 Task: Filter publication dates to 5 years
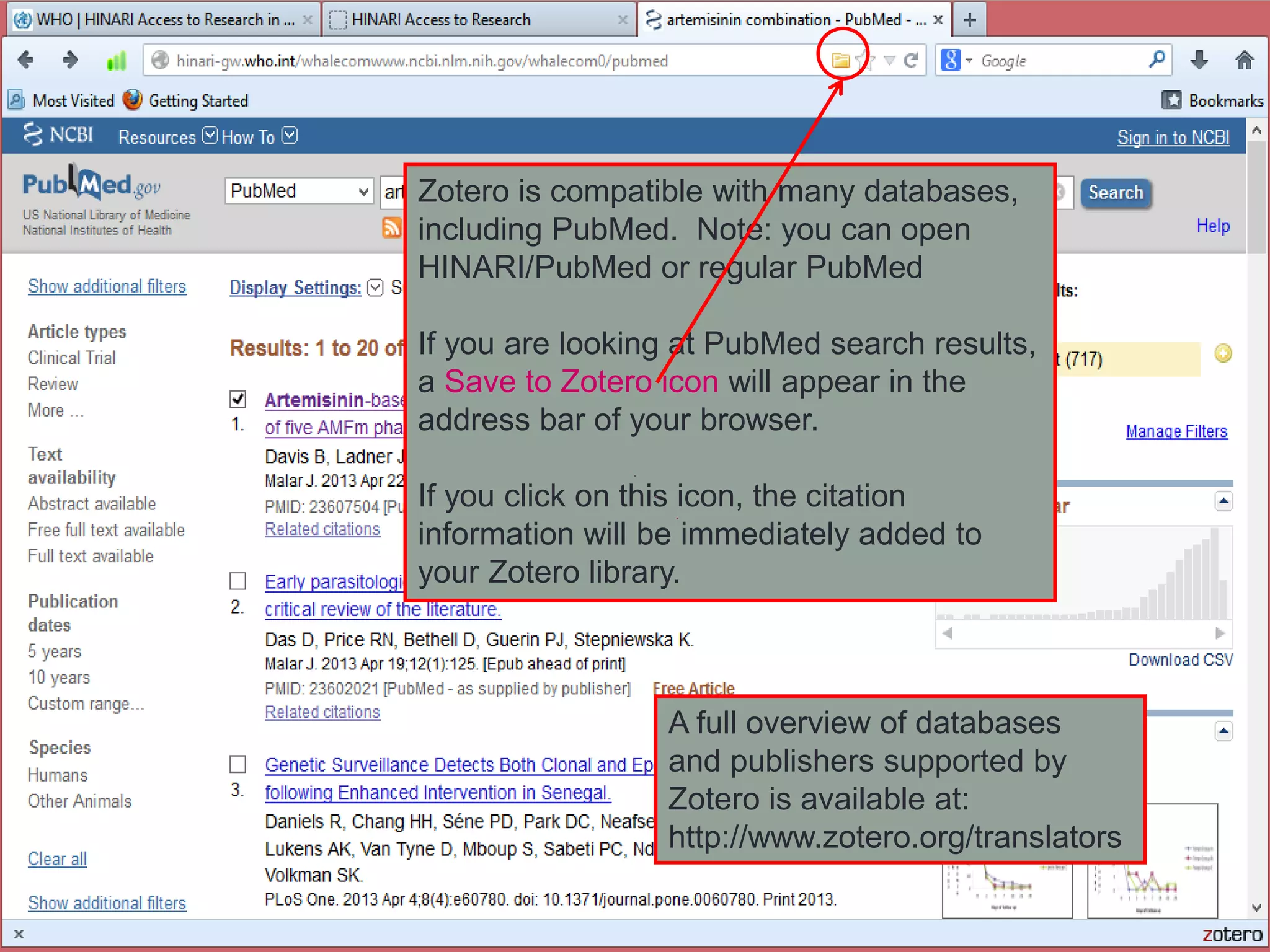coord(55,651)
